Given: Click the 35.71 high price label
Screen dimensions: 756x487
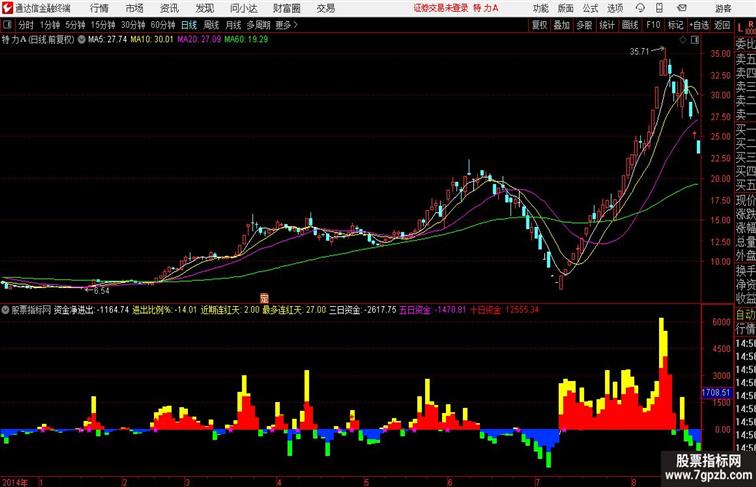Looking at the screenshot, I should [640, 52].
